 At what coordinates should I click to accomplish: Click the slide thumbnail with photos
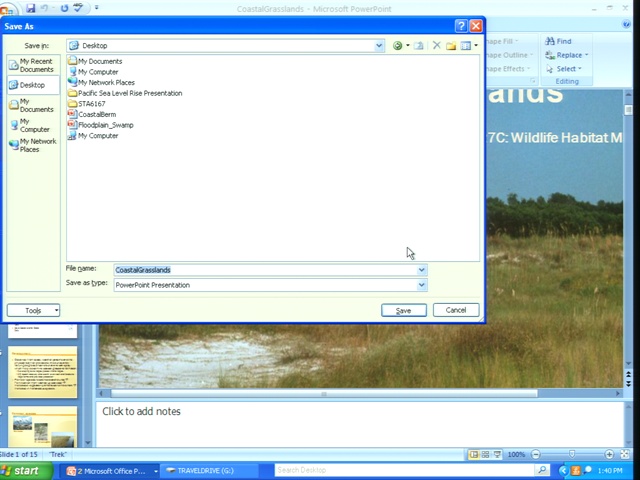[42, 427]
